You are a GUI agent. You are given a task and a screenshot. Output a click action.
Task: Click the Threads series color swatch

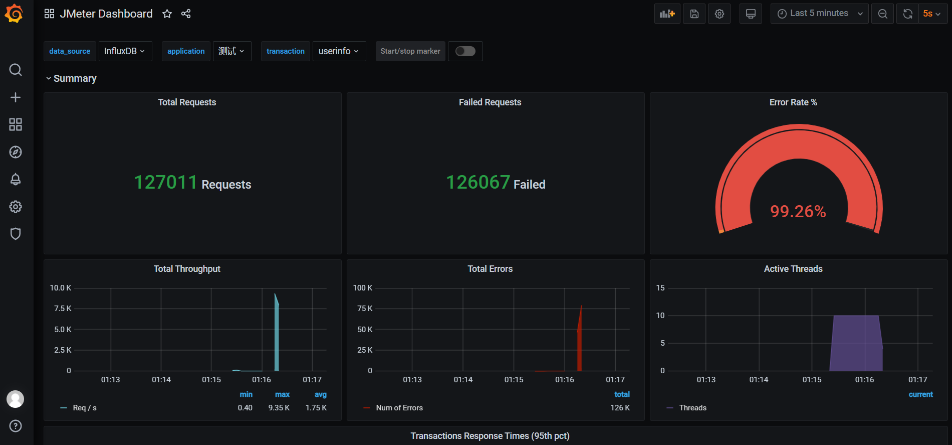[670, 407]
